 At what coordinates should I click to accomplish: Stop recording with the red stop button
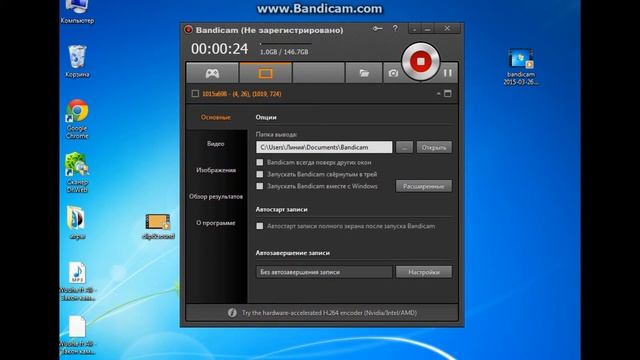420,62
